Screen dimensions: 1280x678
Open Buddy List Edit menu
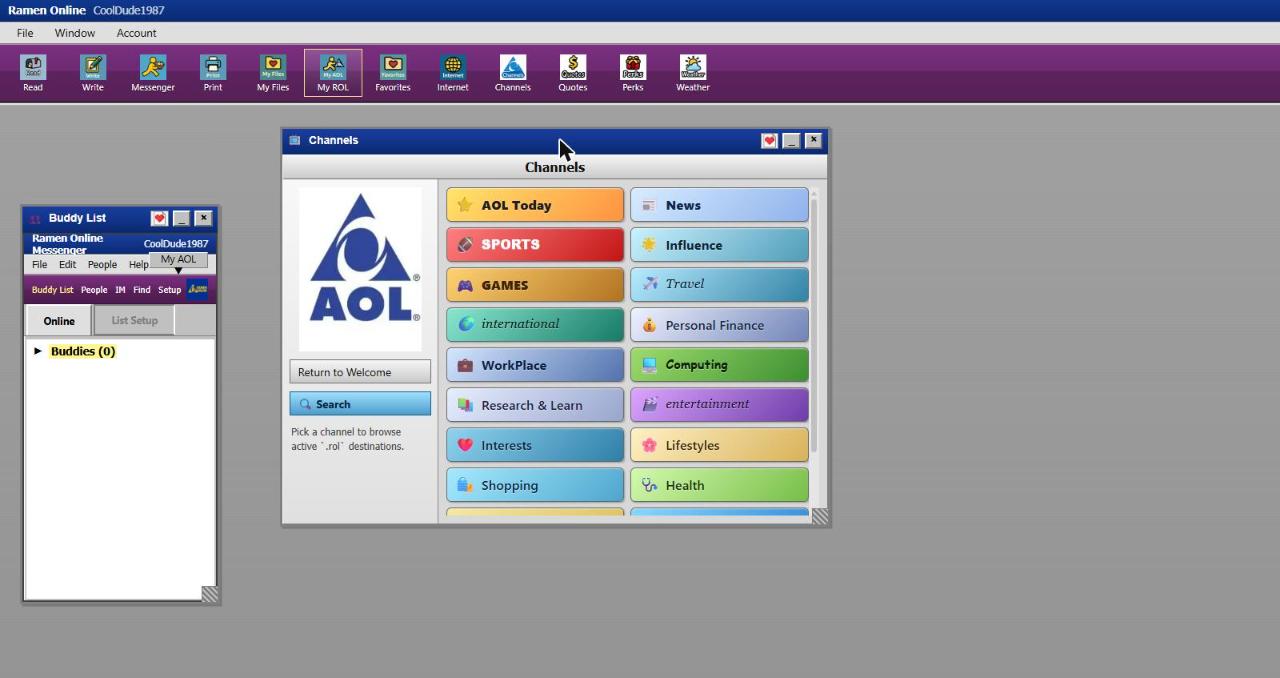(x=67, y=265)
